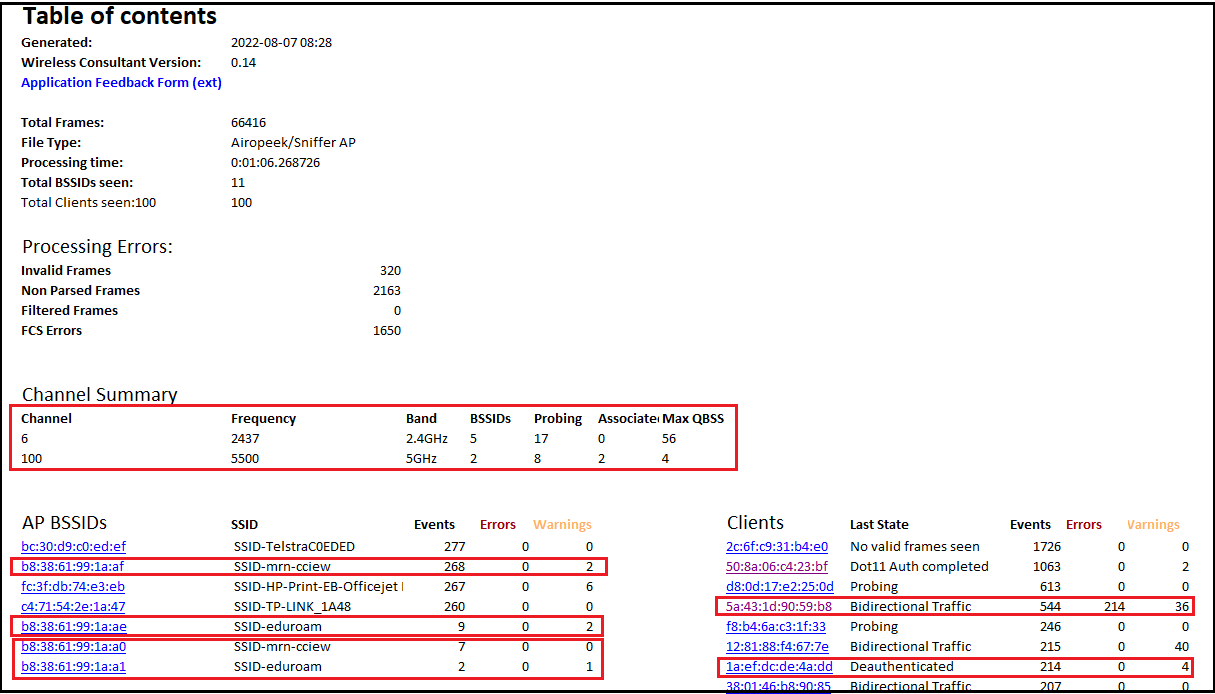
Task: Select the FCS Errors value 1650
Action: pyautogui.click(x=386, y=330)
